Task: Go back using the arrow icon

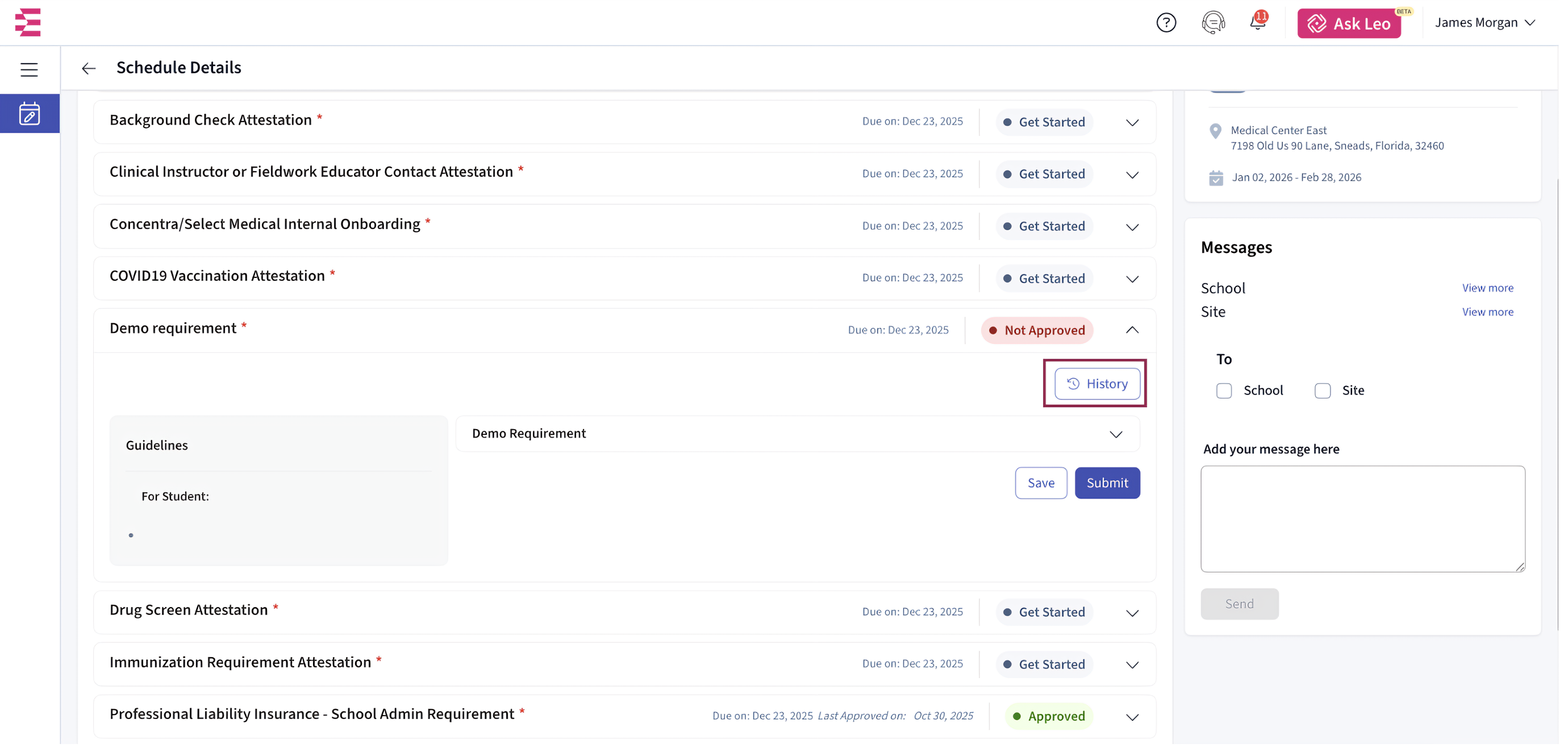Action: click(89, 68)
